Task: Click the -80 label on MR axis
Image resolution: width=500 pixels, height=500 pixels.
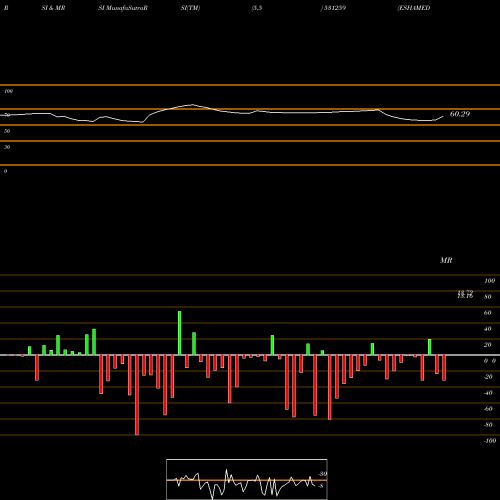Action: (488, 425)
